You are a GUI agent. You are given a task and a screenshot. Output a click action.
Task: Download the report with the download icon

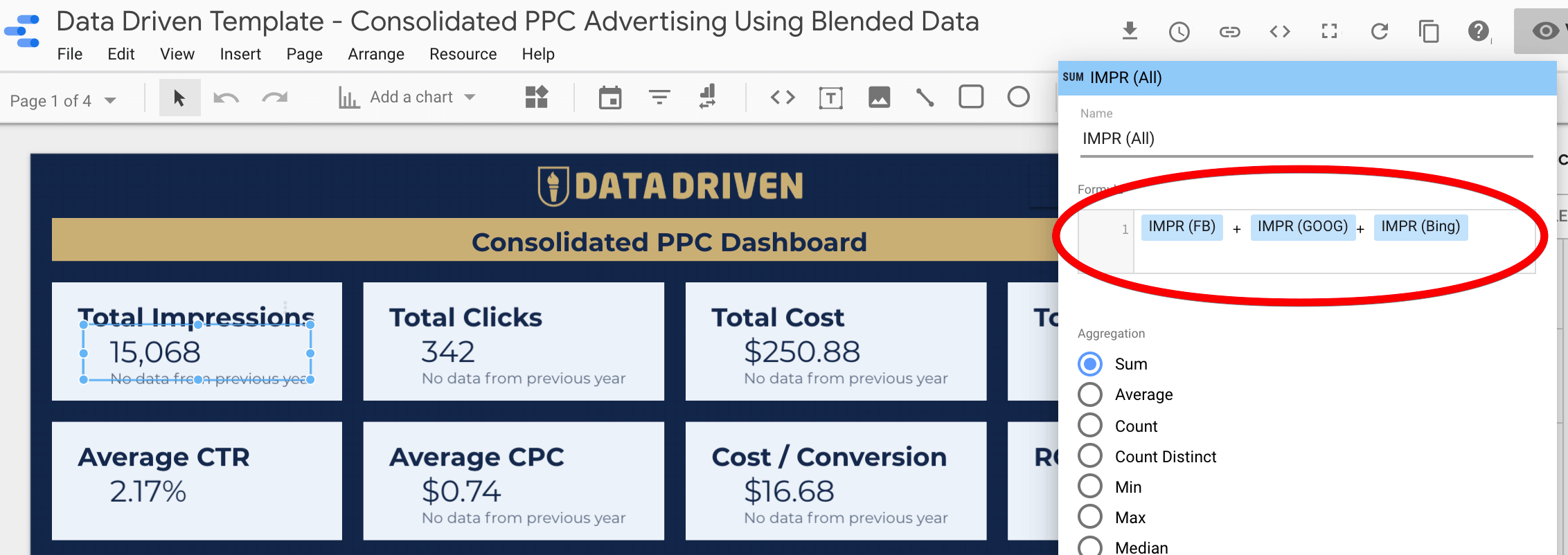pos(1130,31)
